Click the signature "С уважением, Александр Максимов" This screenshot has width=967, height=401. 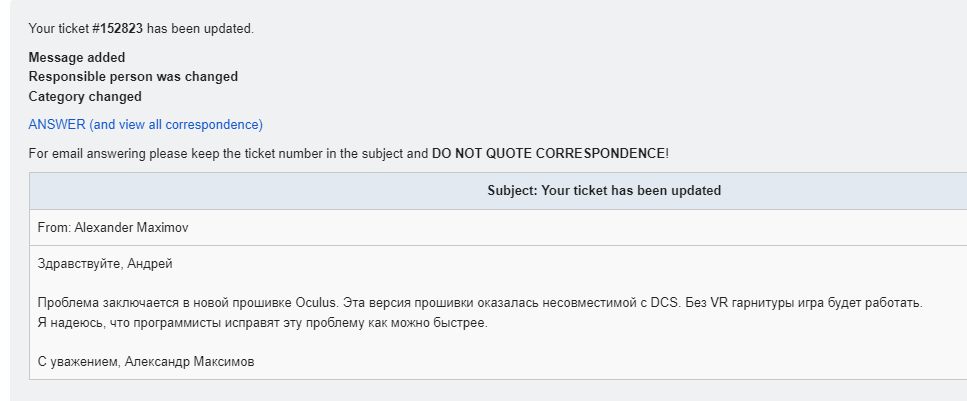point(146,362)
